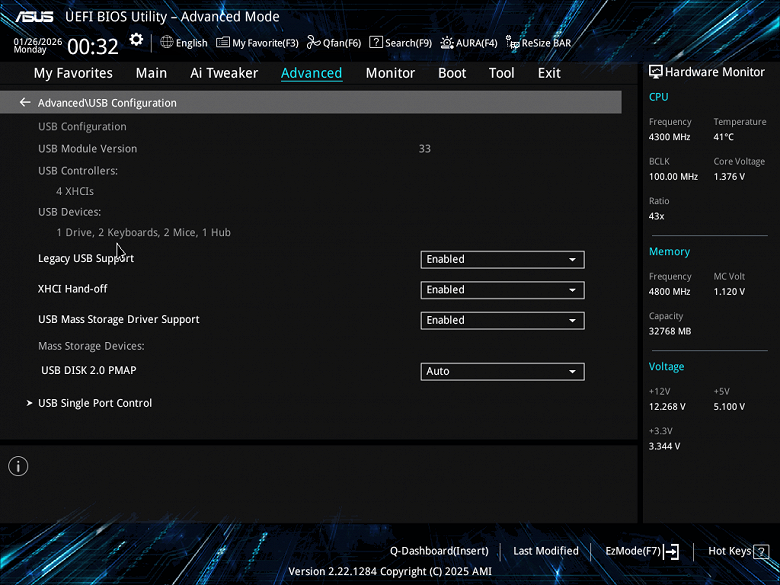
Task: Click Advanced\USB Configuration breadcrumb text
Action: click(107, 103)
